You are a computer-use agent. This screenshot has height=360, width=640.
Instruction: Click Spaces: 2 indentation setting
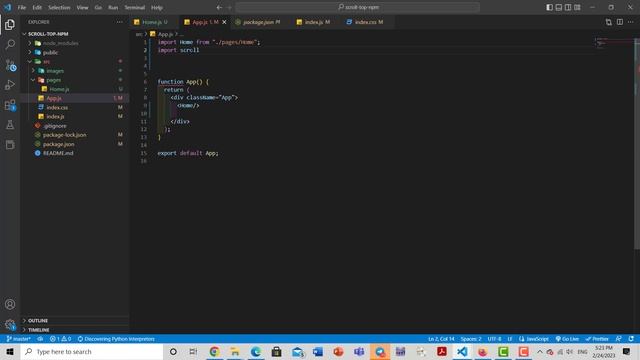pyautogui.click(x=471, y=339)
